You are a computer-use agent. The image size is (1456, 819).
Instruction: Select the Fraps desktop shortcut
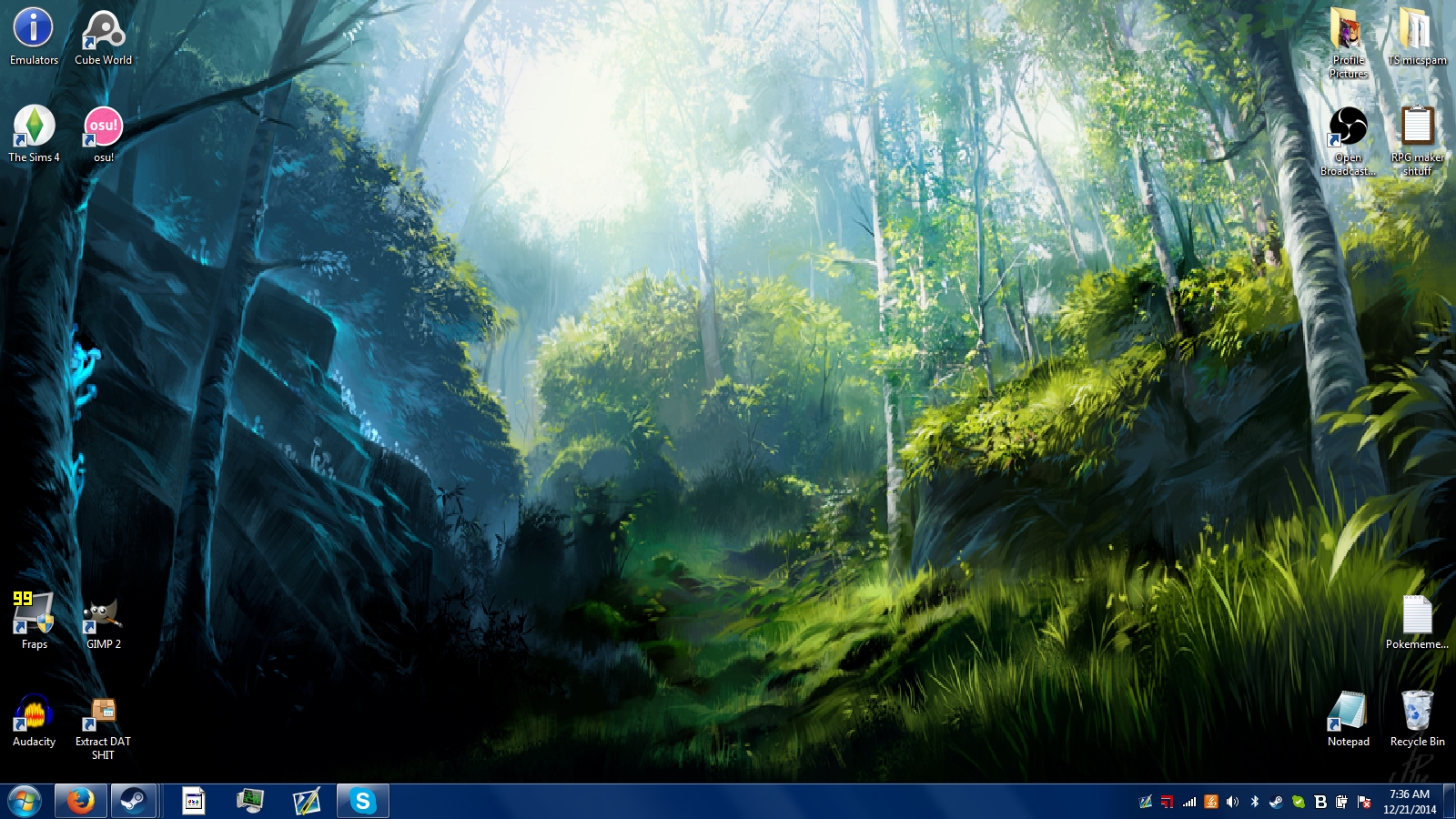point(34,621)
